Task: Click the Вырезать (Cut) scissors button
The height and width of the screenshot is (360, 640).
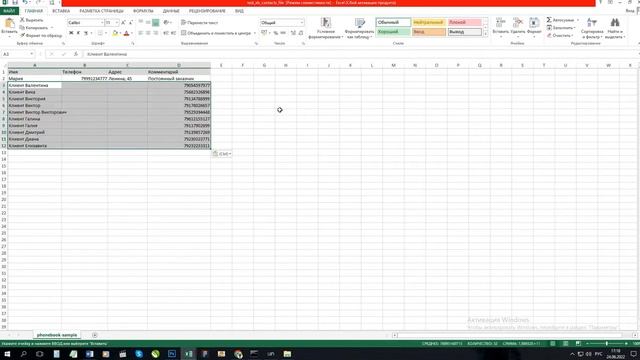Action: click(x=31, y=20)
